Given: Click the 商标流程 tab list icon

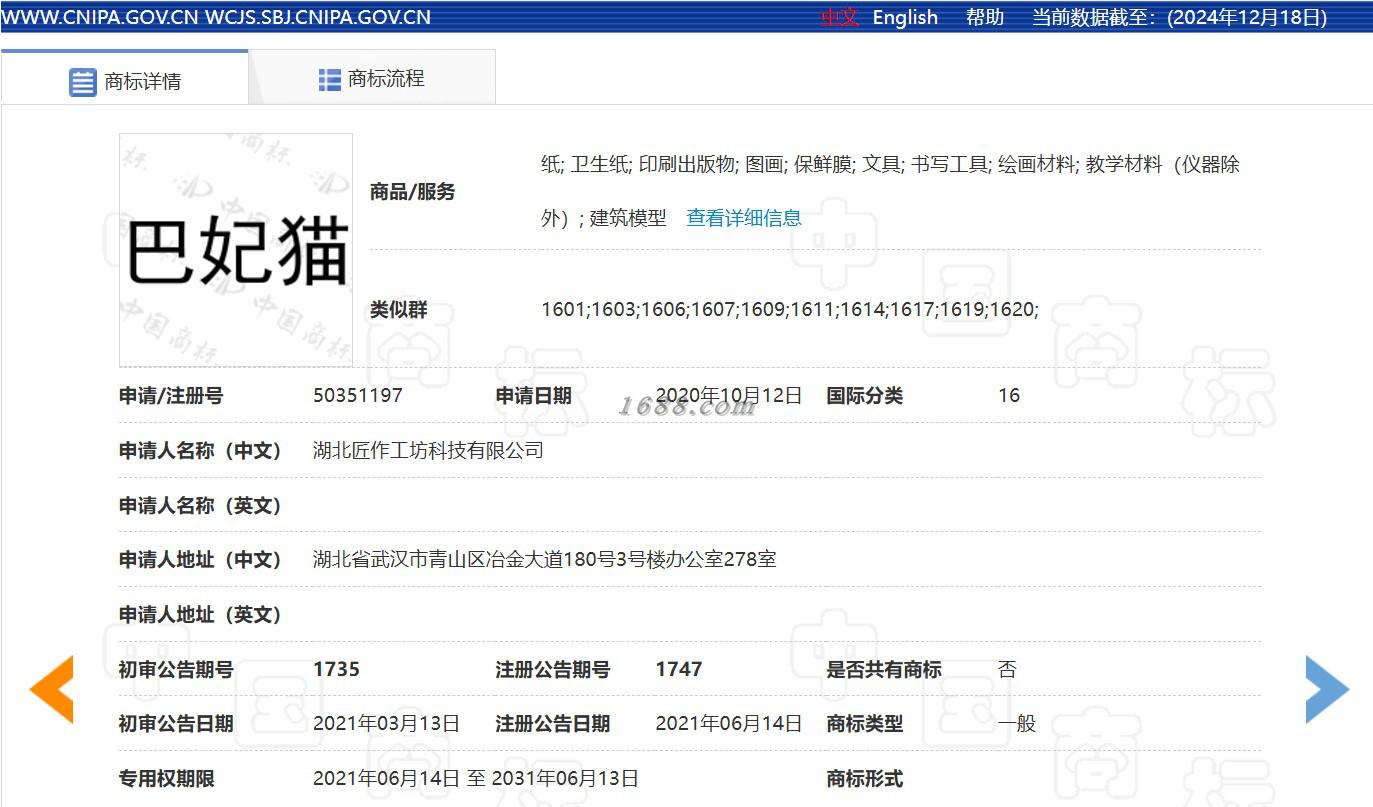Looking at the screenshot, I should coord(330,80).
